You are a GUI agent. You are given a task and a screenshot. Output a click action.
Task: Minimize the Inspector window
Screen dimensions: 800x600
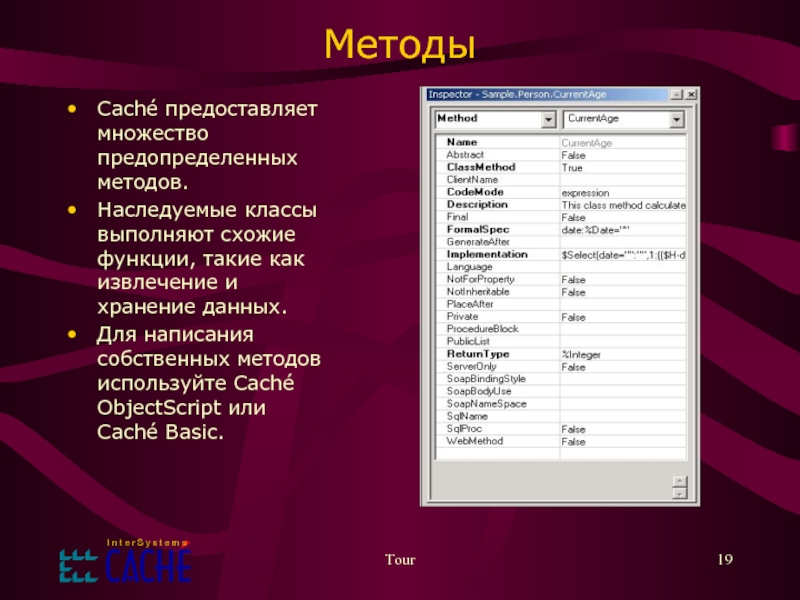coord(676,94)
